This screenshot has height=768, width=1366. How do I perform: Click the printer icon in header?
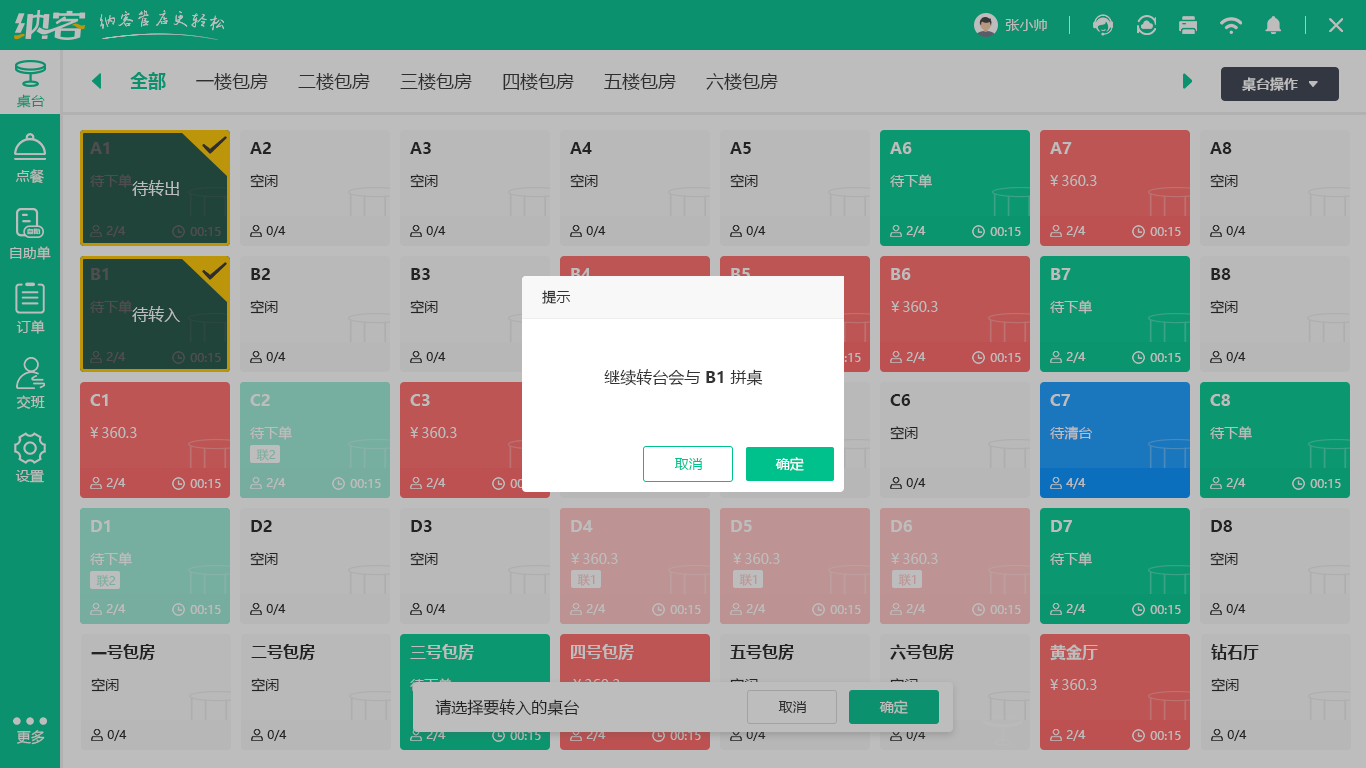1188,25
